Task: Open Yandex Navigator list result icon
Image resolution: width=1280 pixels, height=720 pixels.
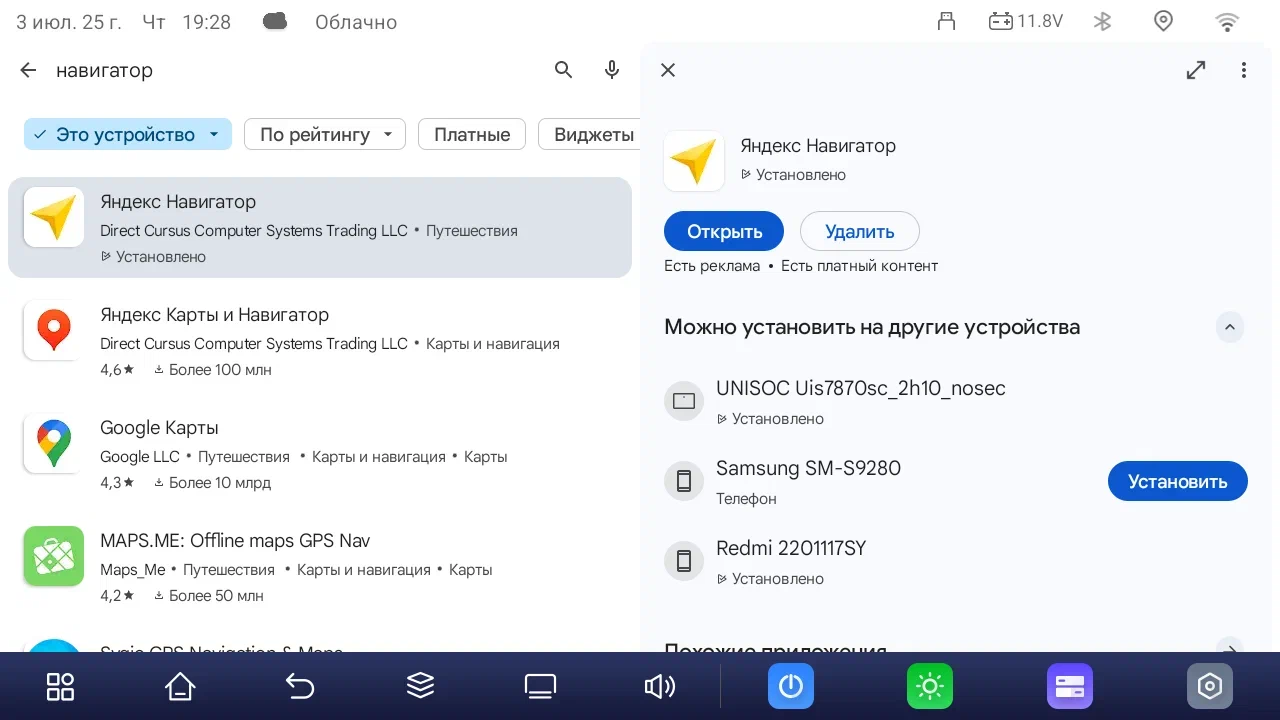Action: point(53,217)
